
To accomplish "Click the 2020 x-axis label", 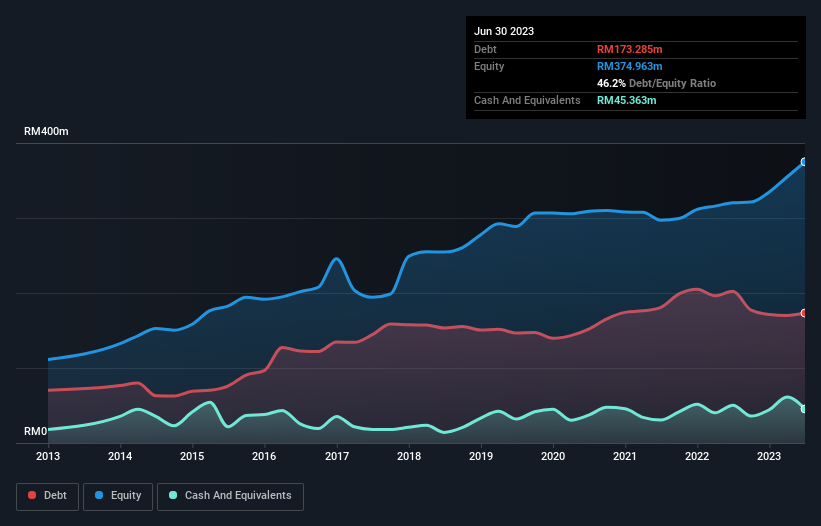I will pos(553,456).
